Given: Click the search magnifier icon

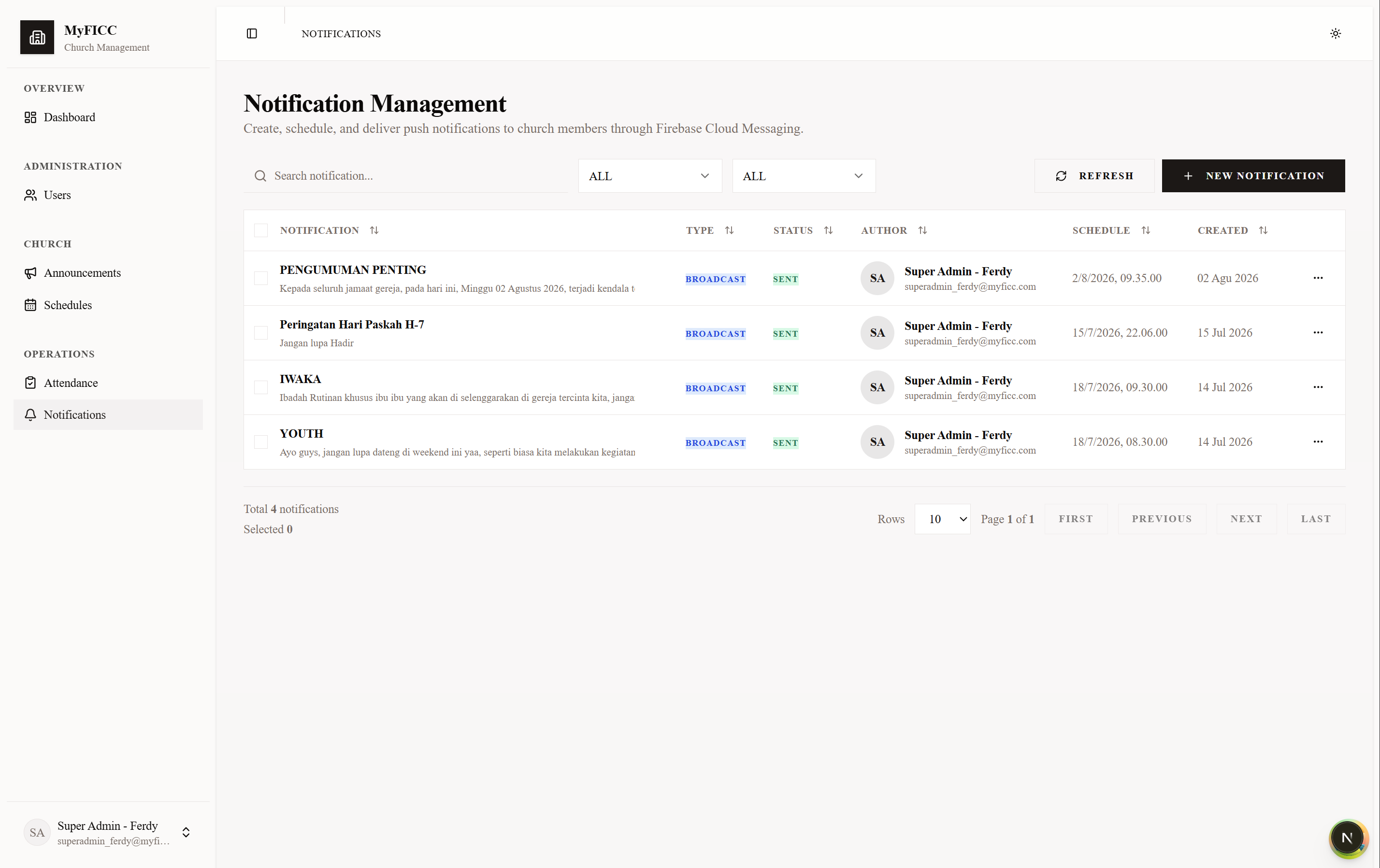Looking at the screenshot, I should (260, 176).
